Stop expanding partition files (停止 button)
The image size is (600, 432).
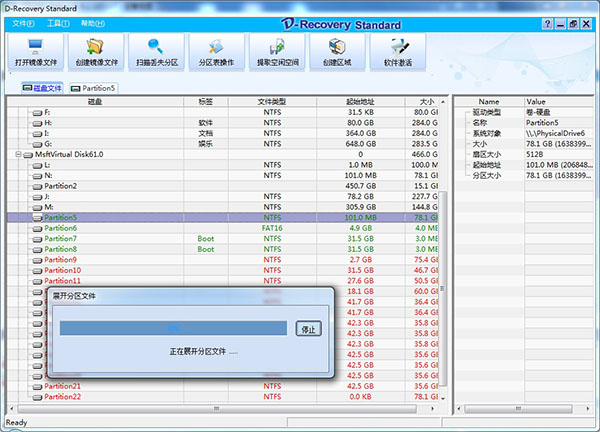tap(308, 329)
